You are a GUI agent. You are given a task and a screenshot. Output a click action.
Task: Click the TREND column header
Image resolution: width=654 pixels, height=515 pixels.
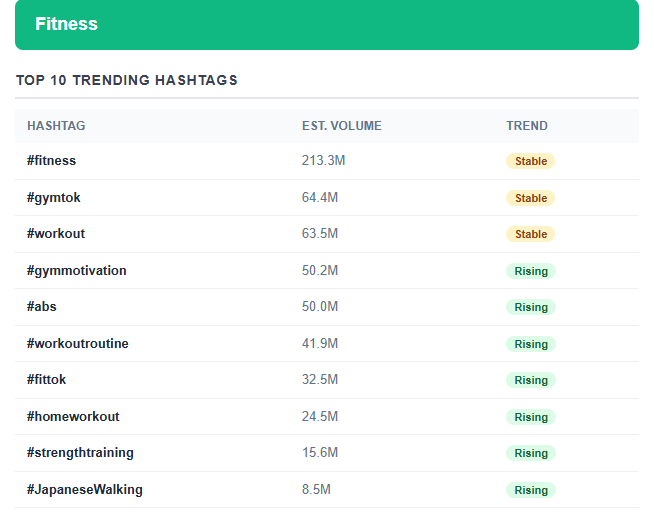coord(527,126)
